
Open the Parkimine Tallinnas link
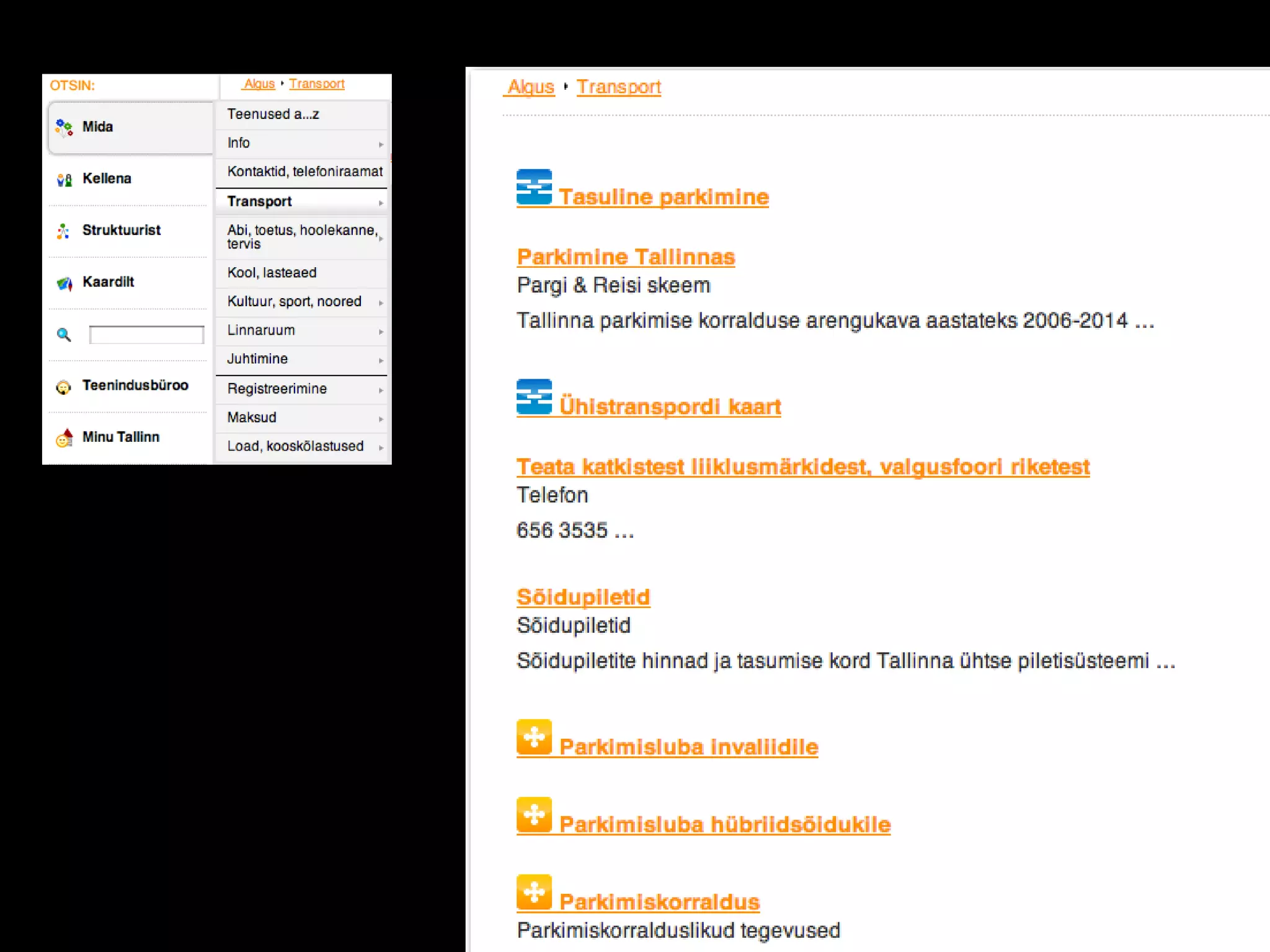625,257
